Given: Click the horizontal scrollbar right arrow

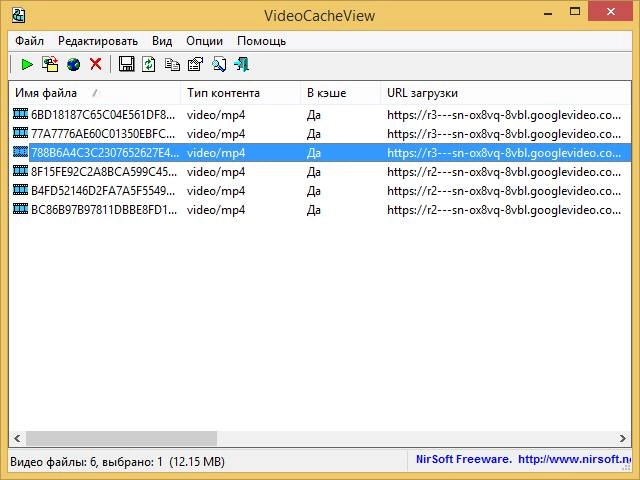Looking at the screenshot, I should [x=622, y=439].
